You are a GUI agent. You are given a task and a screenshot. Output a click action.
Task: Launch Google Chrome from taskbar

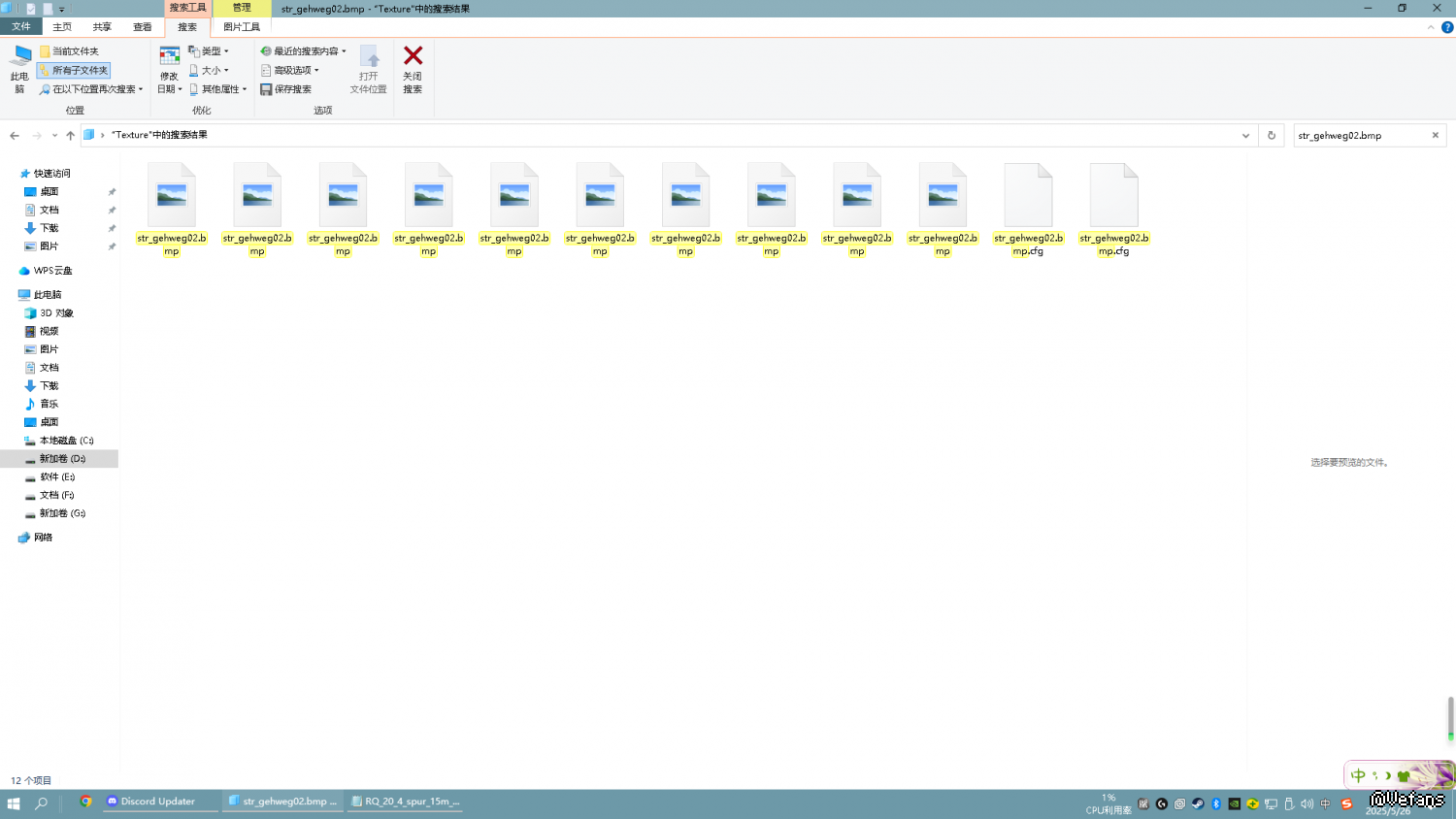(86, 802)
